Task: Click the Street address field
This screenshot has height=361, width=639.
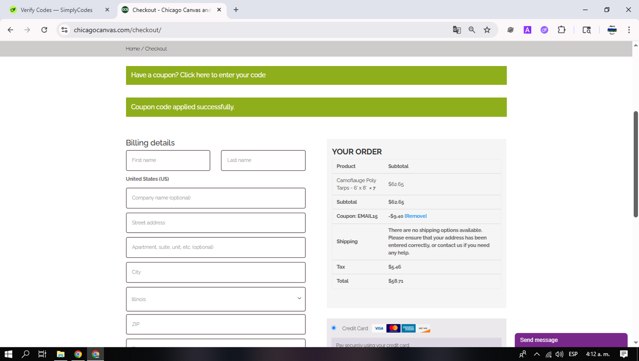Action: (216, 223)
